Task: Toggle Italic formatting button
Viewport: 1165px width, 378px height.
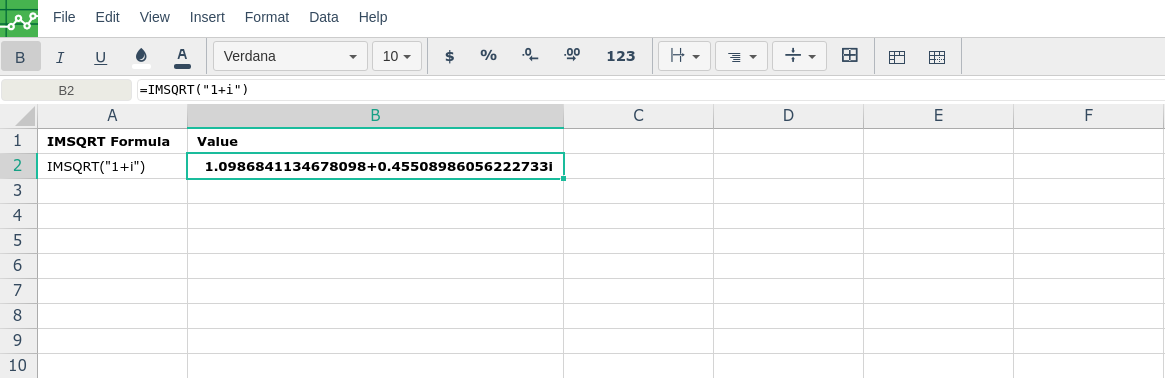Action: 60,56
